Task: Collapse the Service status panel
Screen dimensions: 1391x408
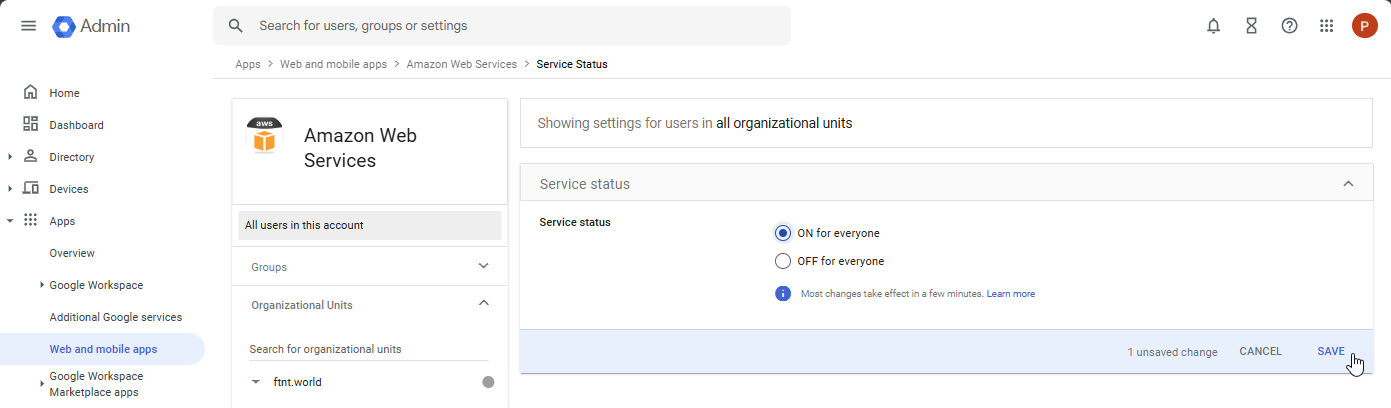Action: pyautogui.click(x=1348, y=184)
